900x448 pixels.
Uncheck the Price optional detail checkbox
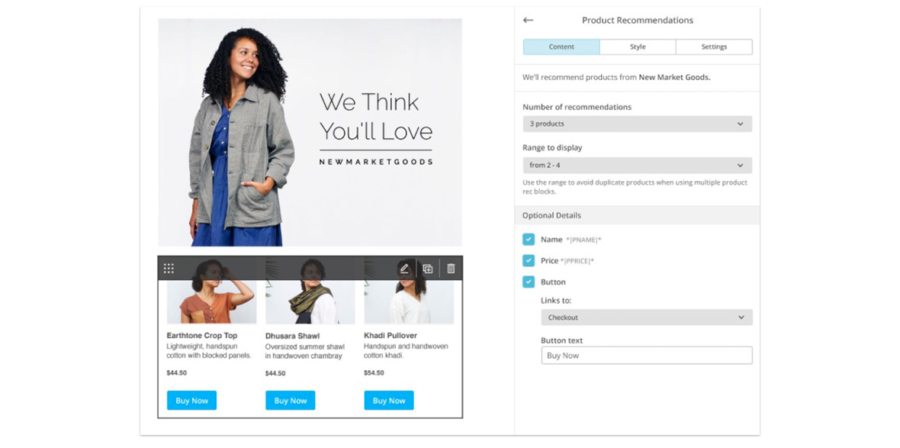point(529,260)
